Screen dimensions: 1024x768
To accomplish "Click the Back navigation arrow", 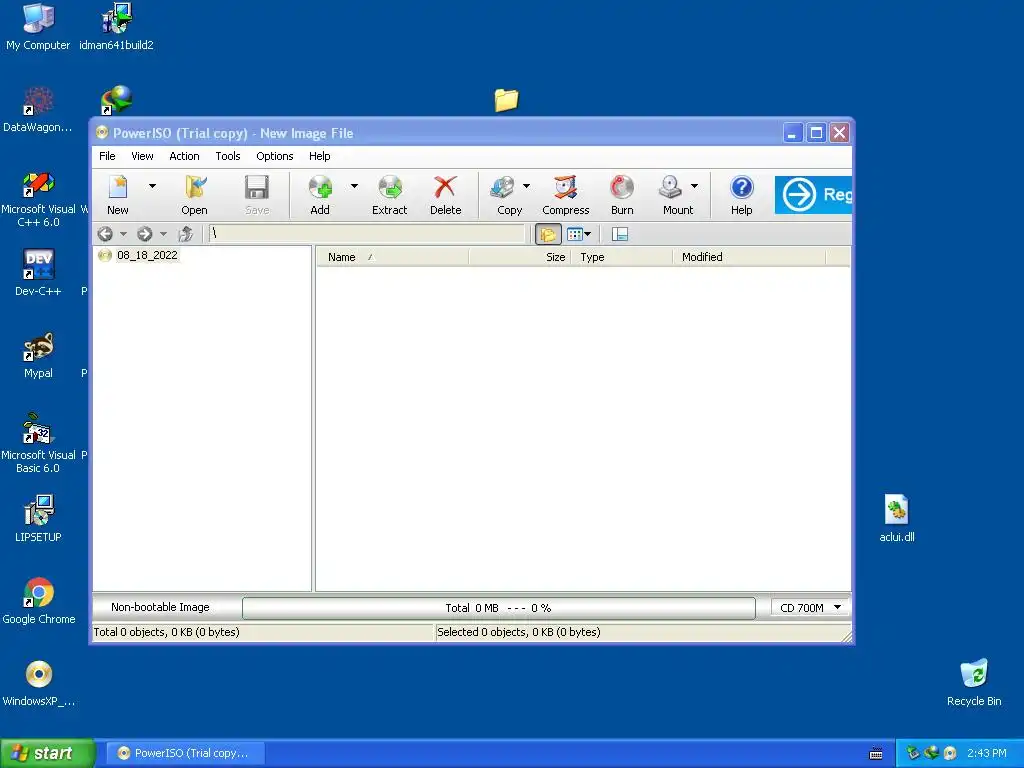I will [x=105, y=234].
